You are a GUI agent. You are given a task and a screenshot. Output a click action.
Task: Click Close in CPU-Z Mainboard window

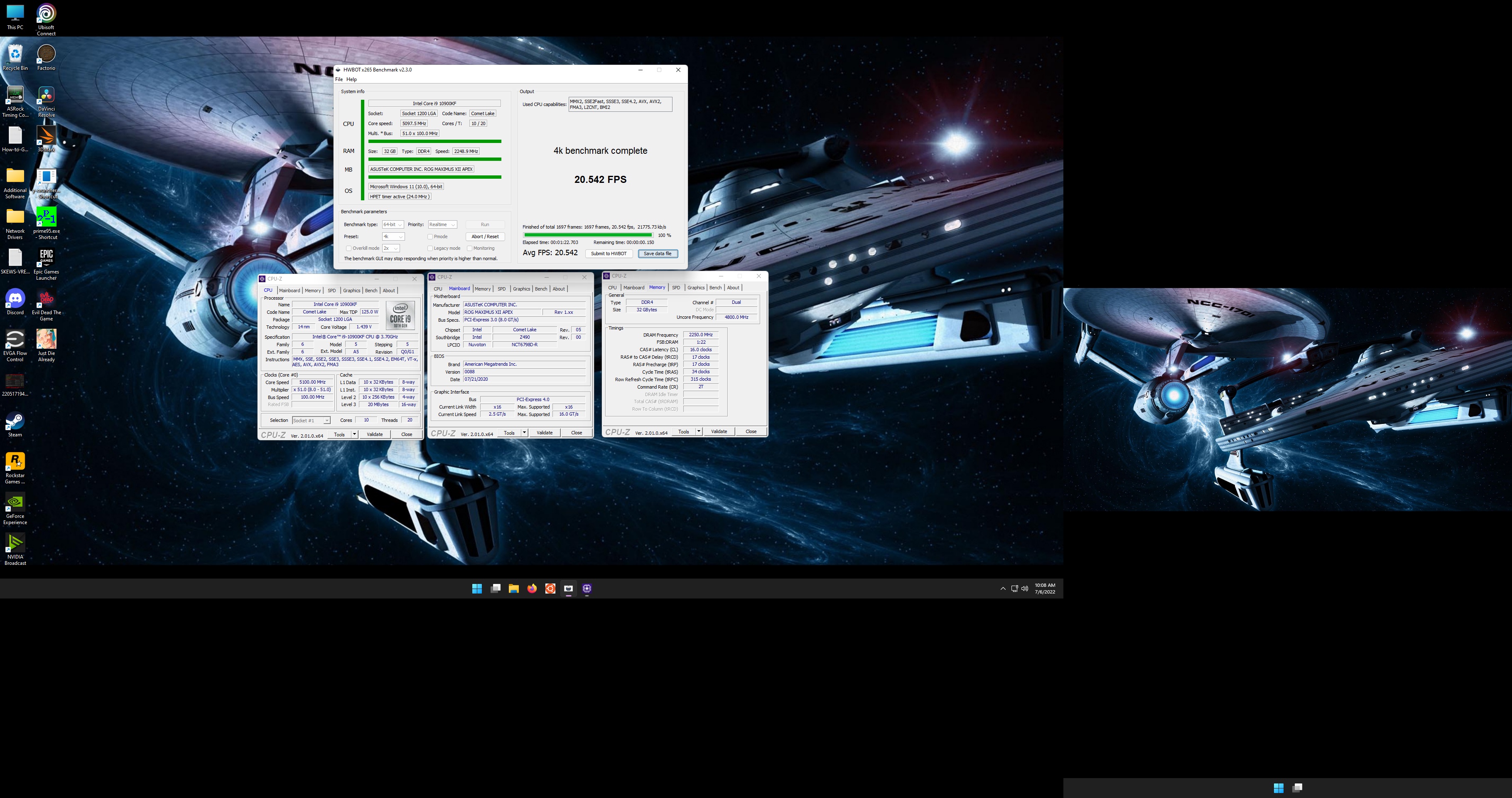(x=577, y=433)
